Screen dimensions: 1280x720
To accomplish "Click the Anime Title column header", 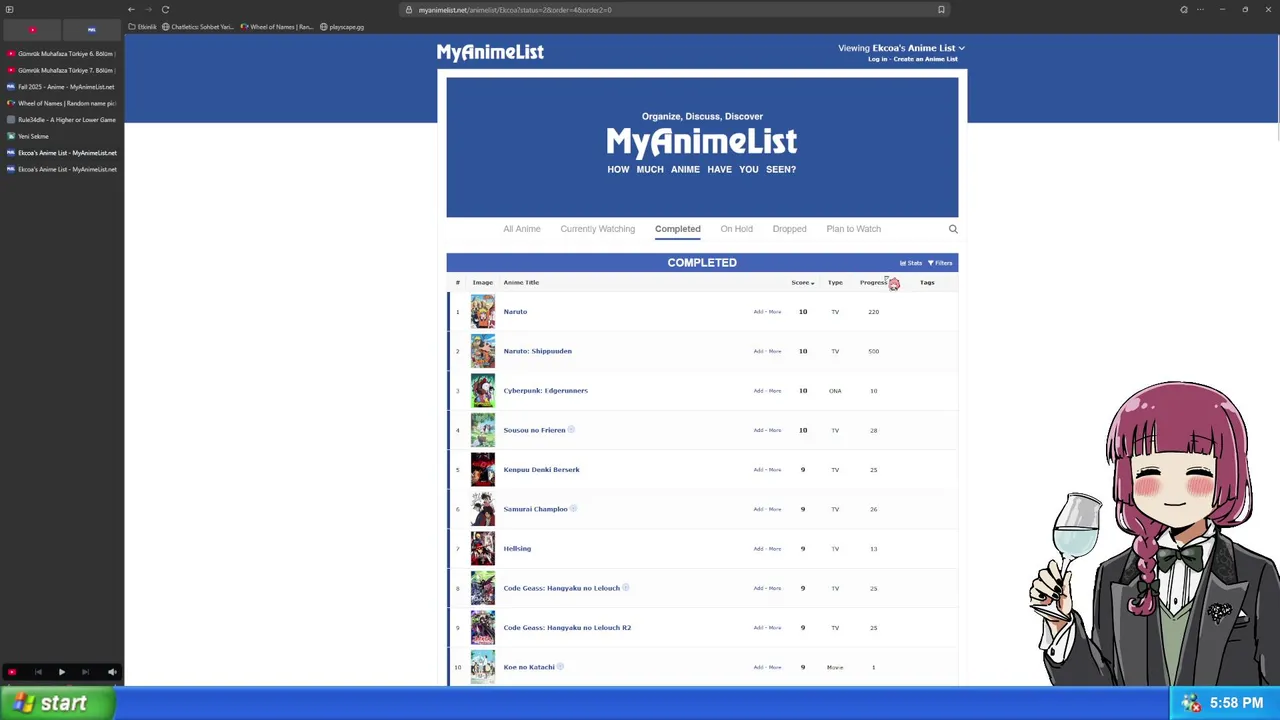I will point(521,283).
